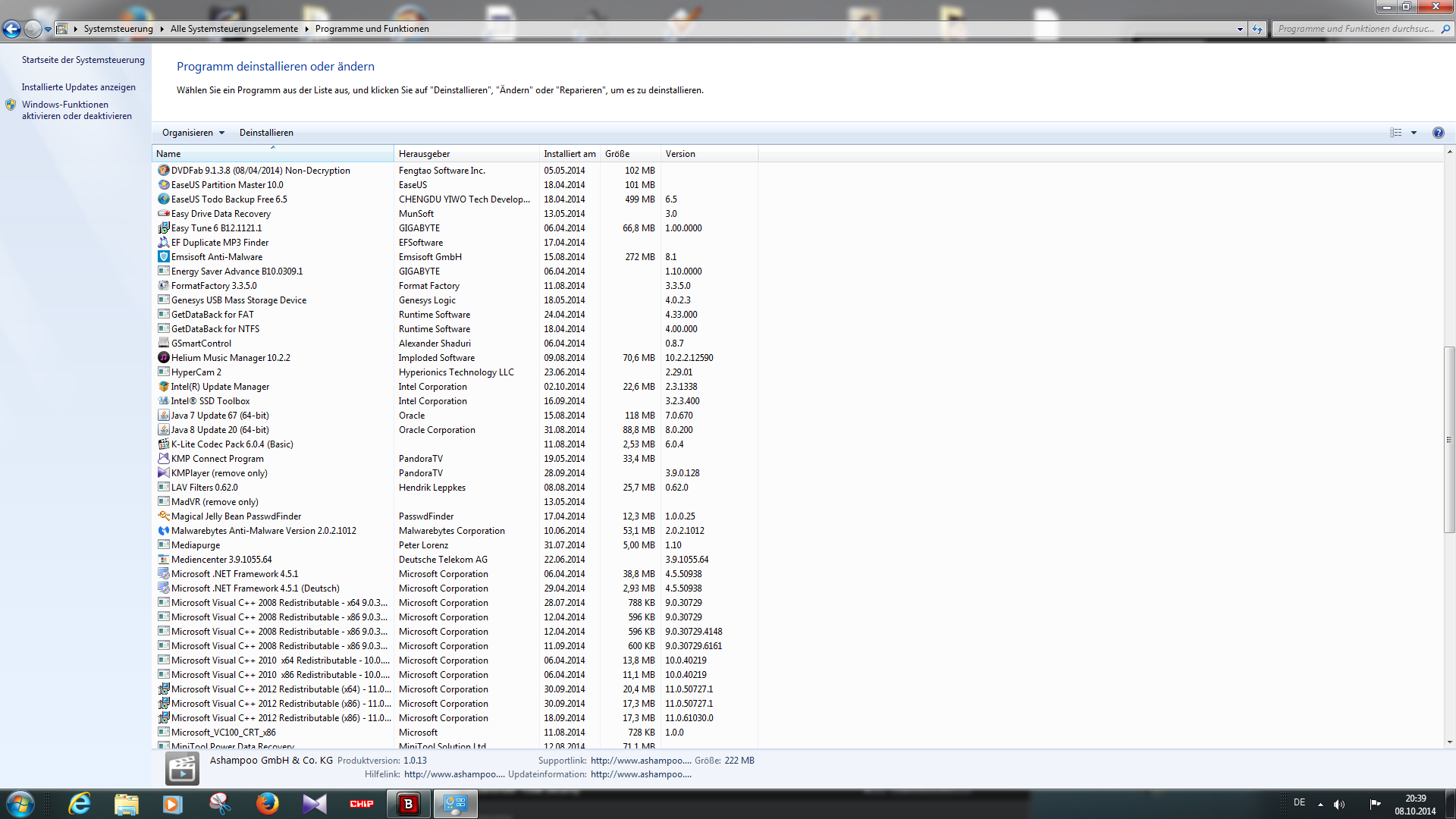Click the help question mark icon
The width and height of the screenshot is (1456, 819).
[x=1438, y=133]
